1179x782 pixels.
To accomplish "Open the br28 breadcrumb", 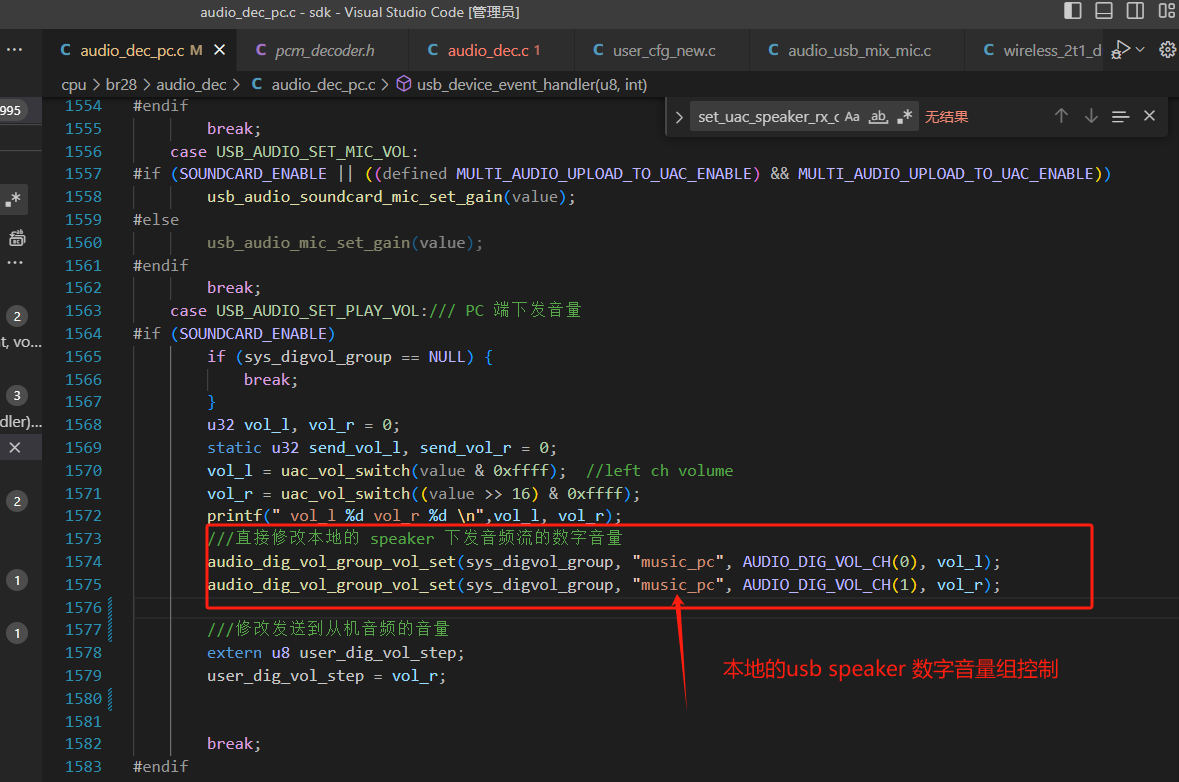I will tap(121, 85).
